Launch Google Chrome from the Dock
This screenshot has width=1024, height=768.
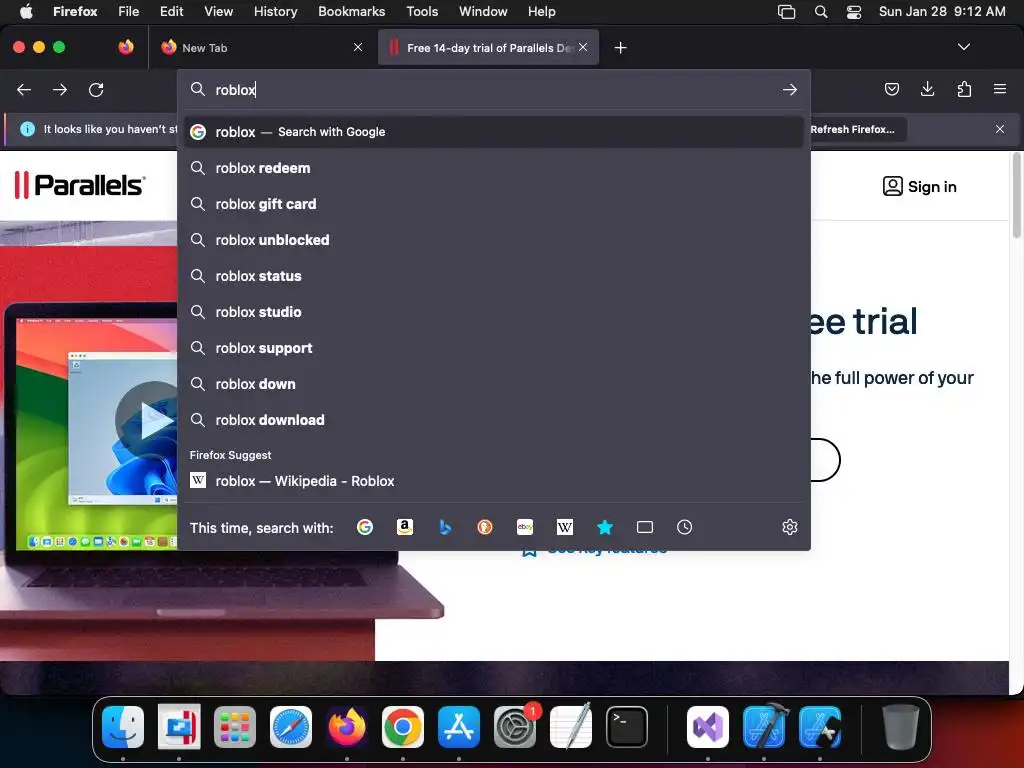tap(403, 727)
